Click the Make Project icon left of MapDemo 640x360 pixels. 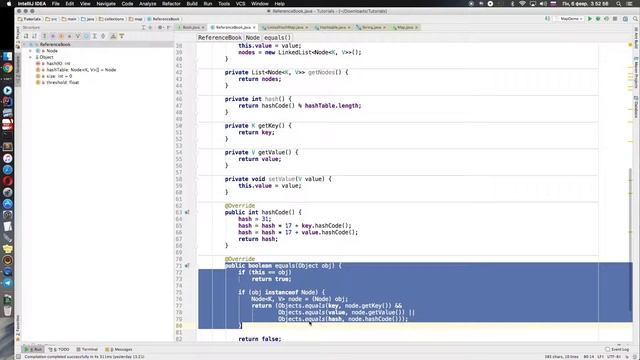click(547, 19)
